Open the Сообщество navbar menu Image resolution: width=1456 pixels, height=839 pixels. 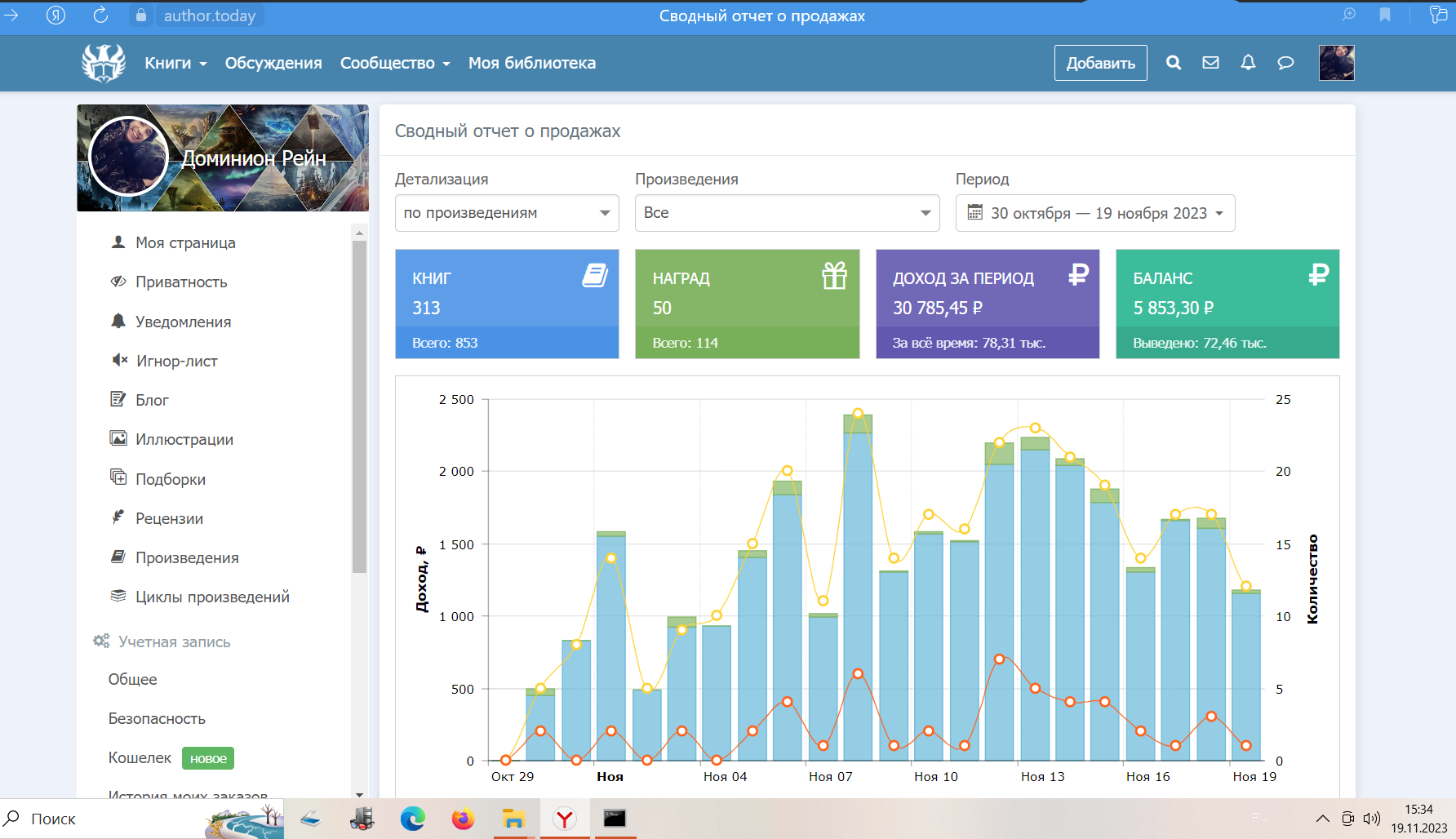coord(395,63)
